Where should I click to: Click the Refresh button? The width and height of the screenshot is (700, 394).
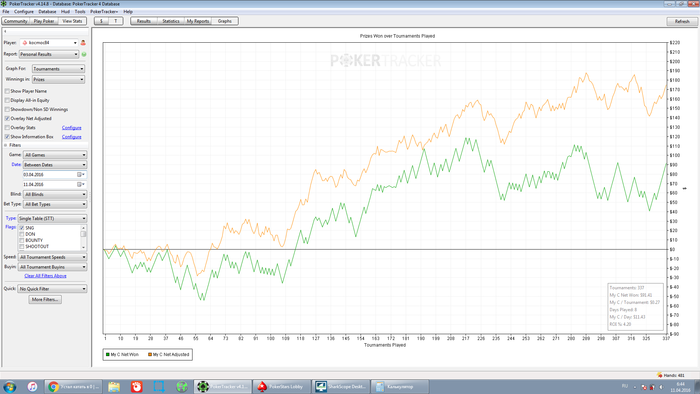pyautogui.click(x=682, y=21)
